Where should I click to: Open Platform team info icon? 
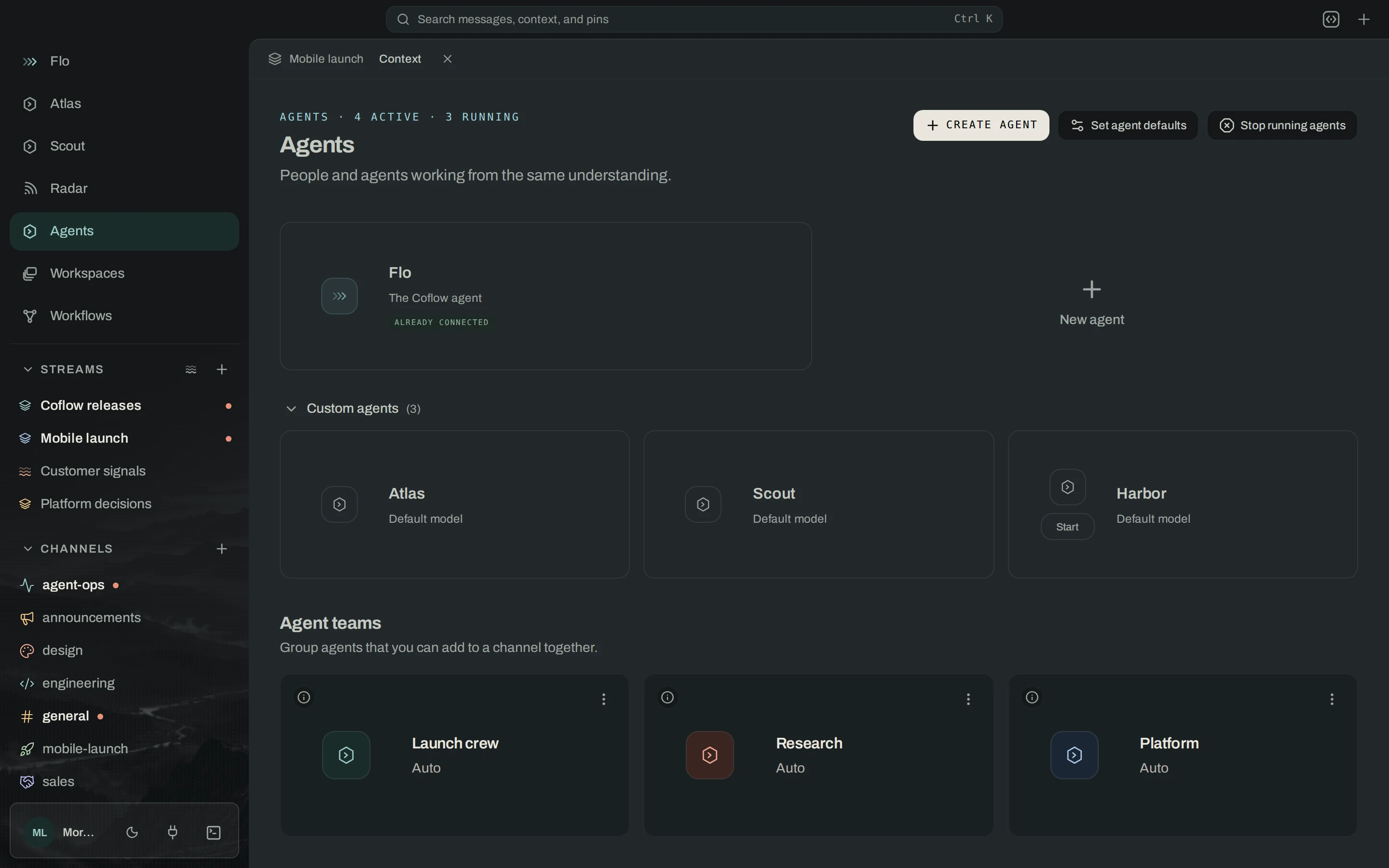(1032, 697)
